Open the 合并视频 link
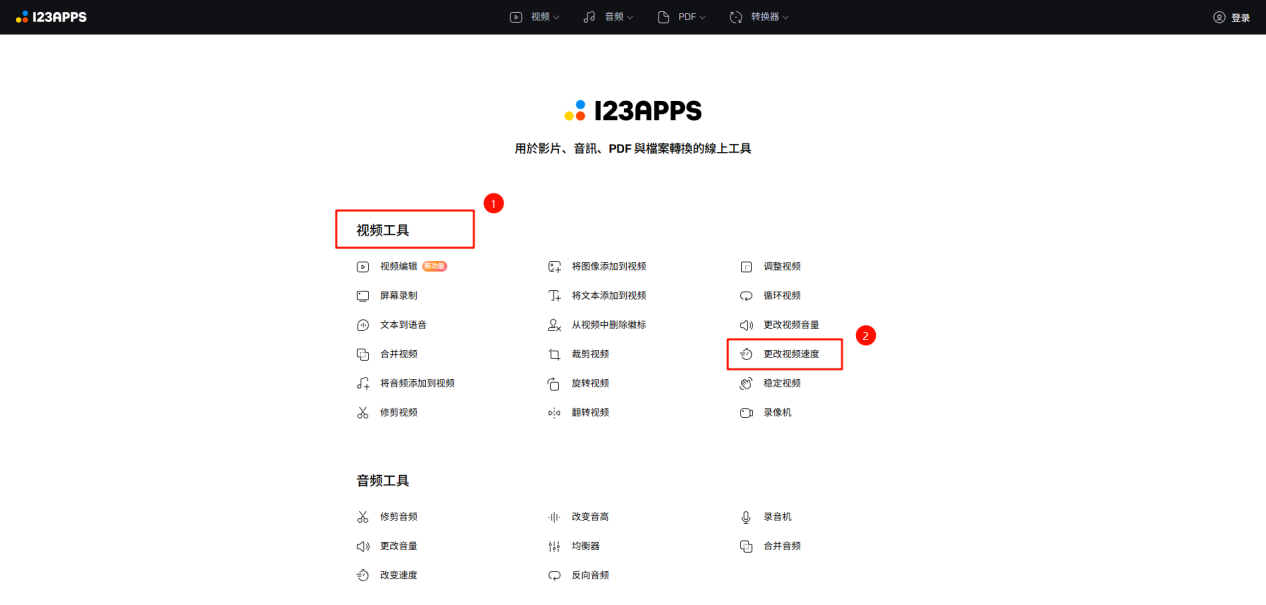1266x605 pixels. [x=399, y=354]
